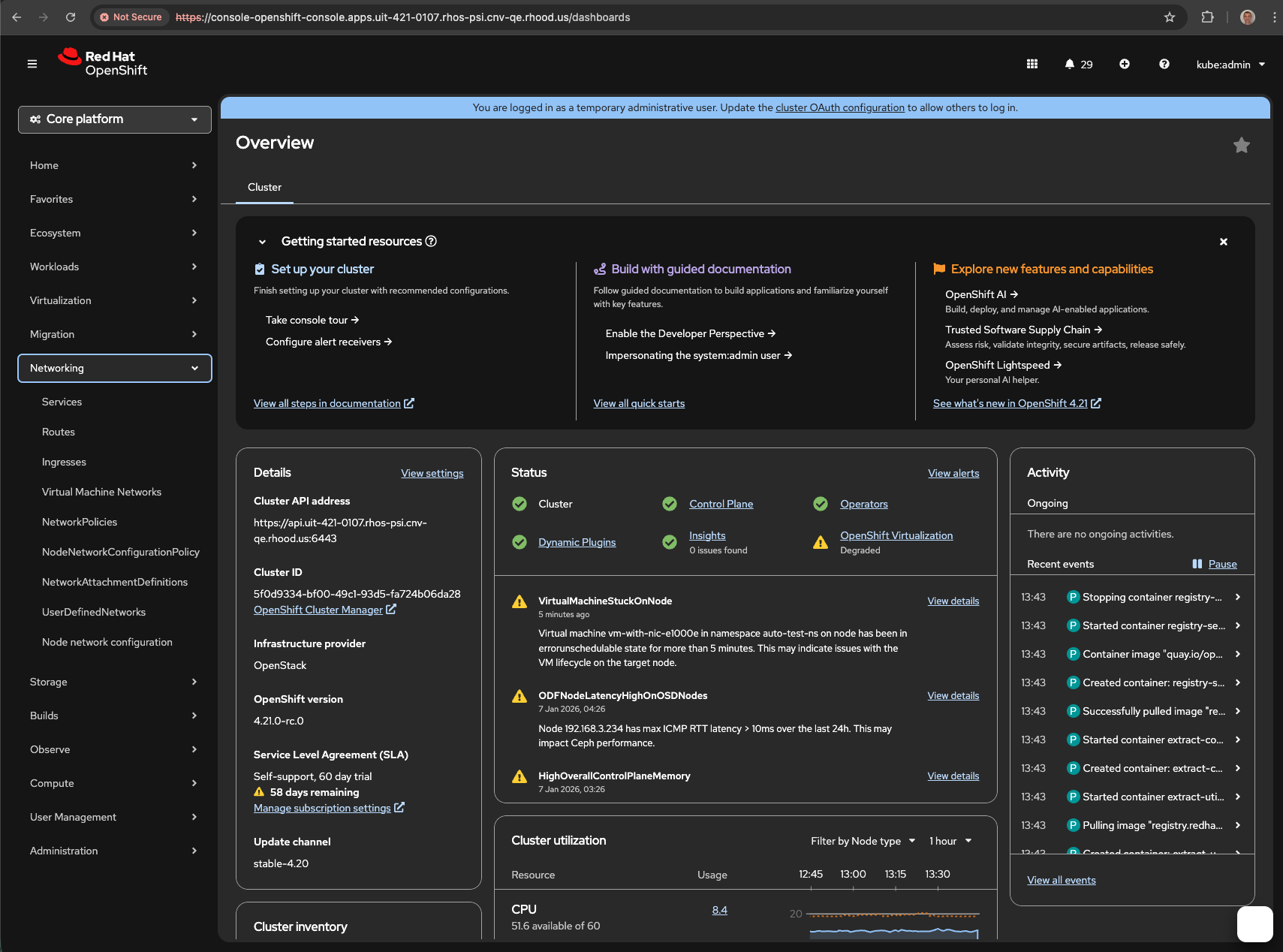Close the Getting started resources card

tap(1223, 242)
